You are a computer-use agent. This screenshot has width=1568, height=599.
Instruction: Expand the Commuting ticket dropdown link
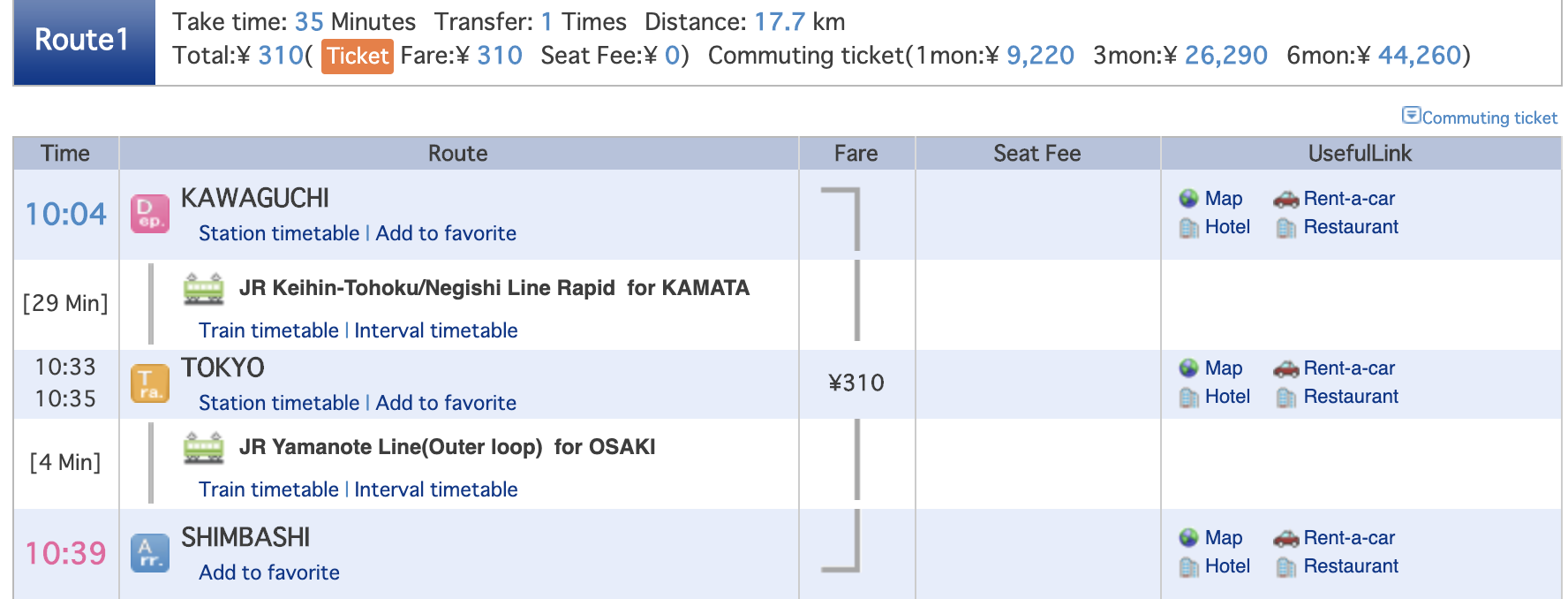1480,117
